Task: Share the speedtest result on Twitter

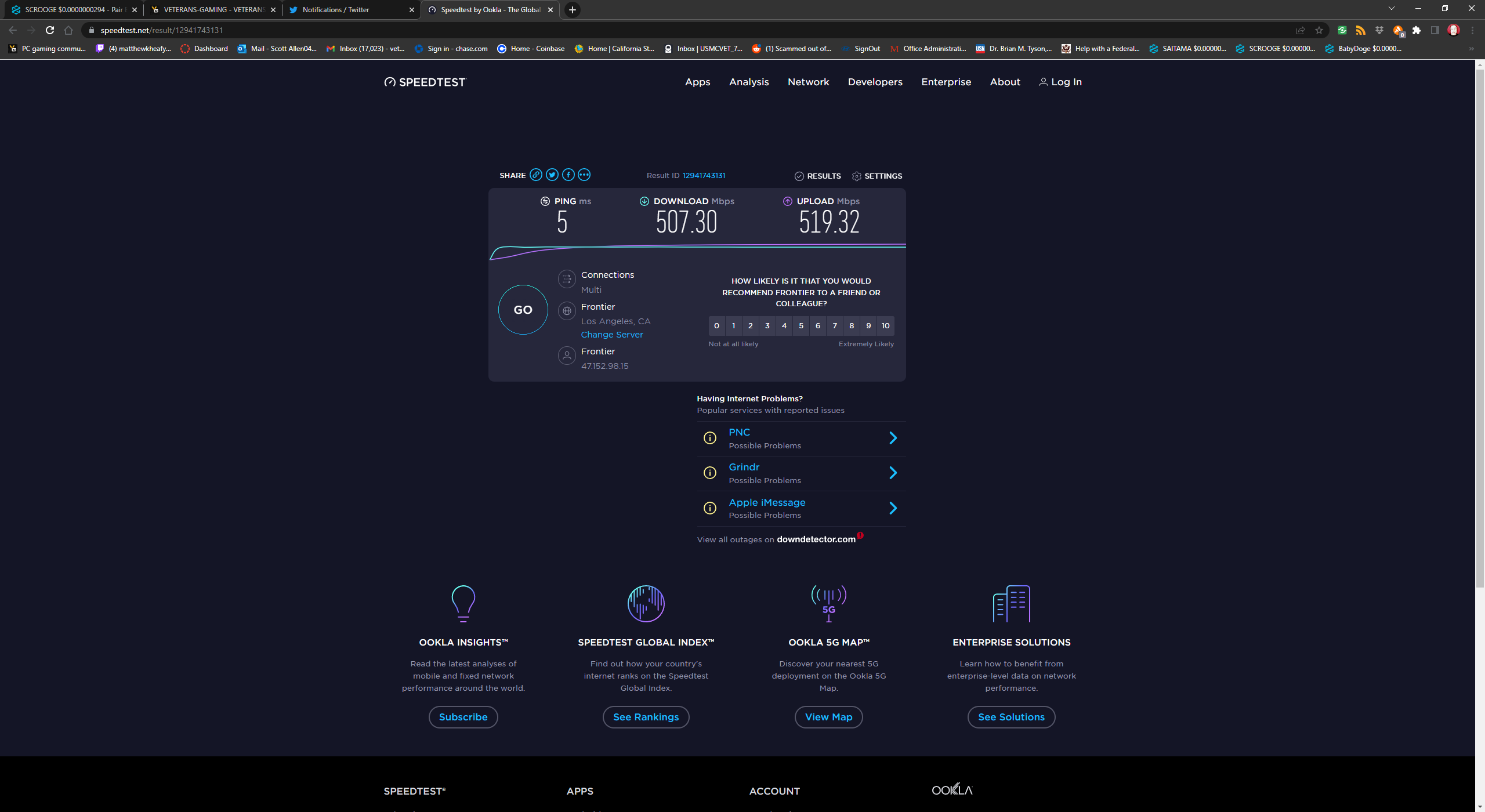Action: 552,175
